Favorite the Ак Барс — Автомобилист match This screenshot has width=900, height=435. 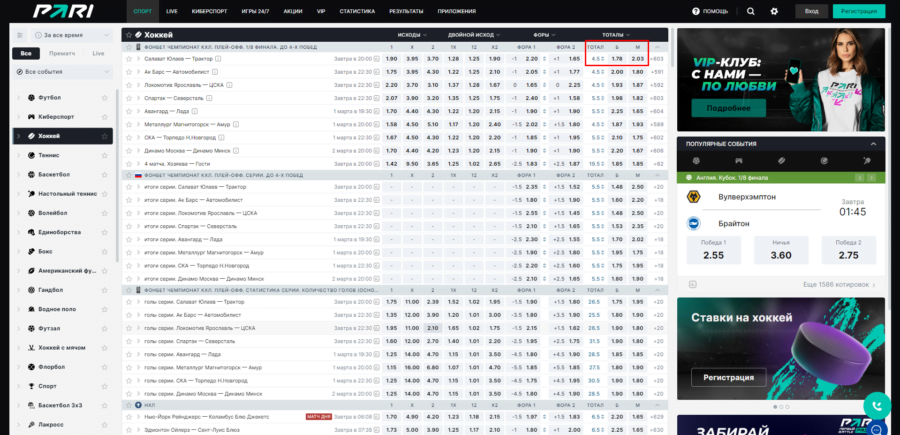127,72
